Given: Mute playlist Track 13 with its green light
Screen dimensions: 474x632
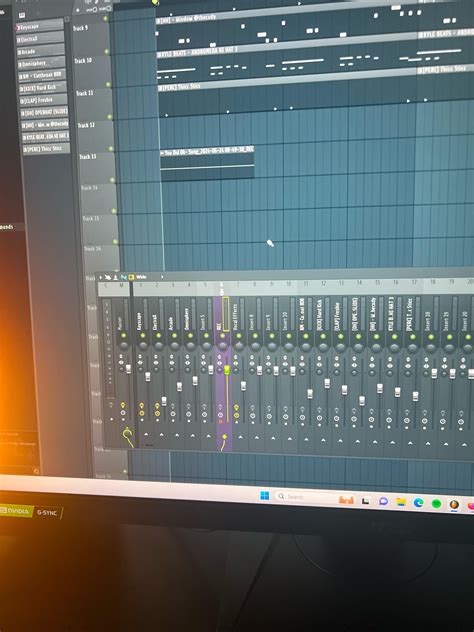Looking at the screenshot, I should [x=111, y=148].
